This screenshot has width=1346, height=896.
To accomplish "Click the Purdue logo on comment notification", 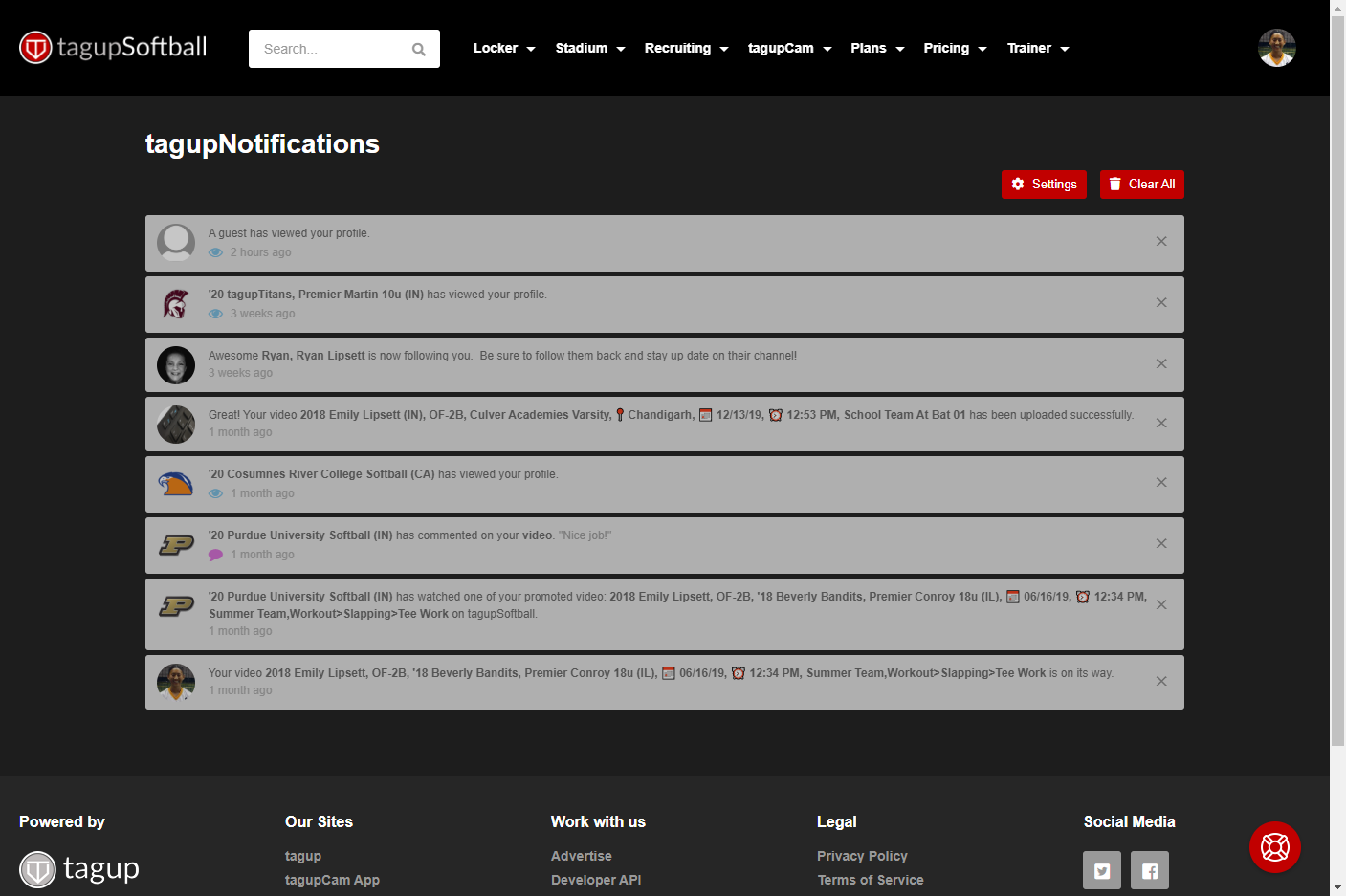I will pos(176,545).
